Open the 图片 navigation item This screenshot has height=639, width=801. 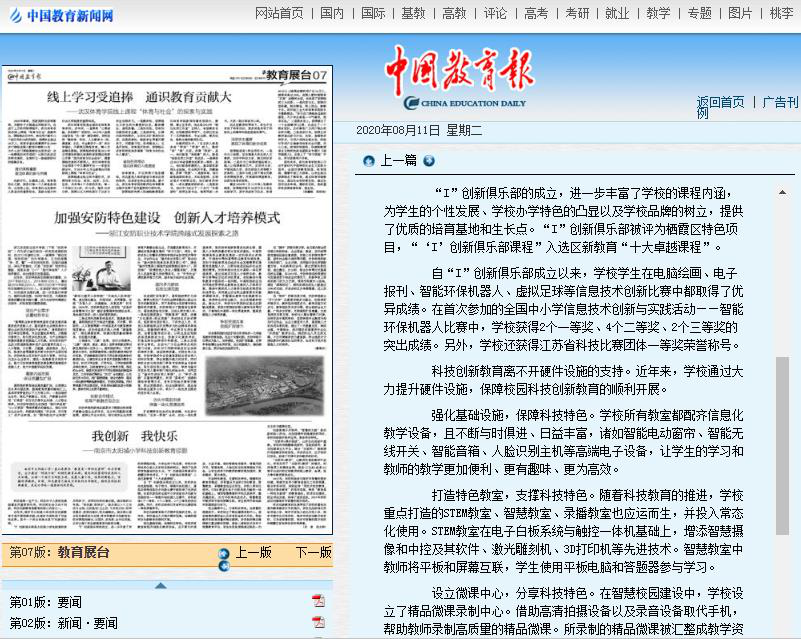740,13
